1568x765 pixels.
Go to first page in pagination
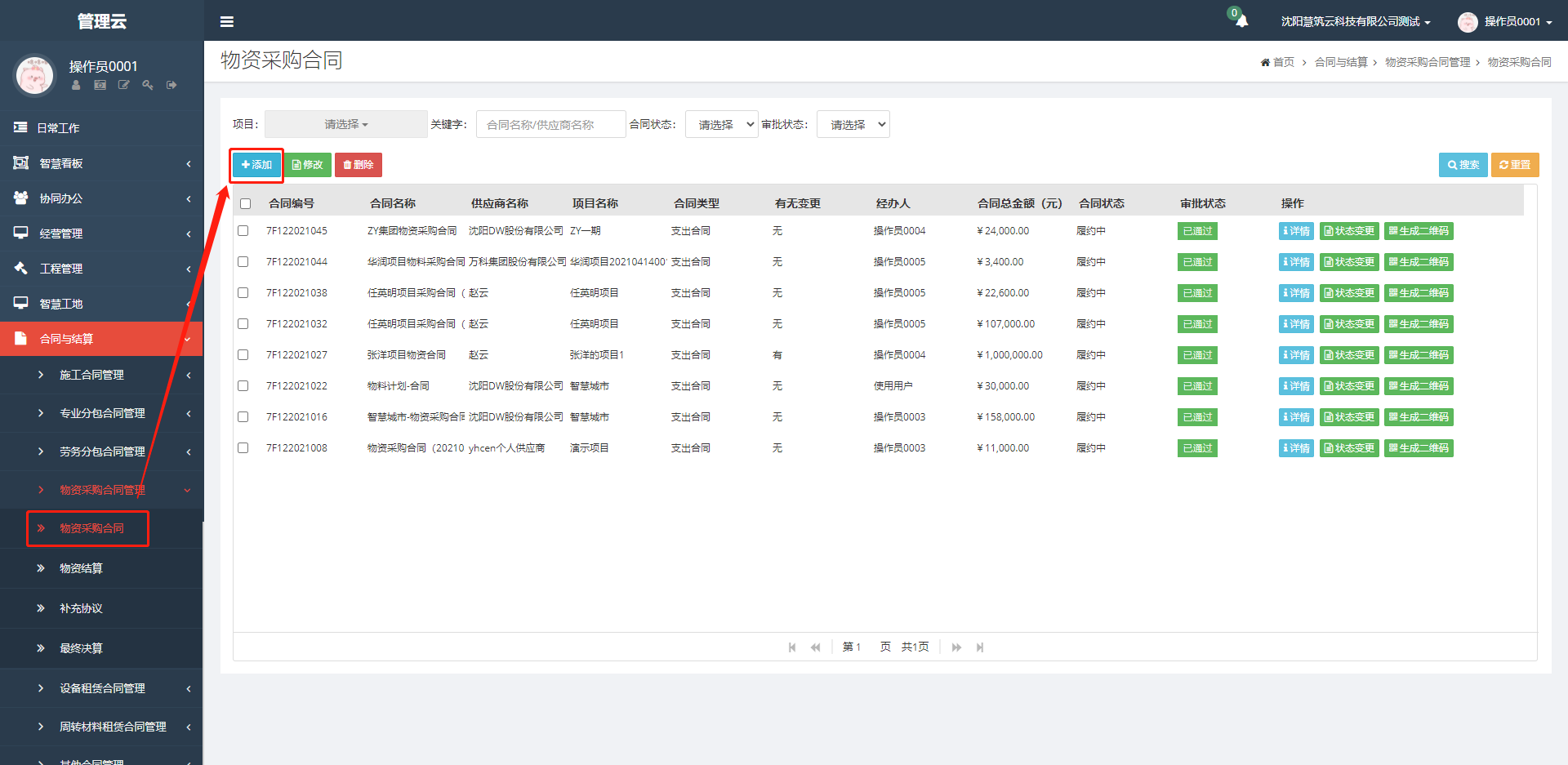coord(792,647)
